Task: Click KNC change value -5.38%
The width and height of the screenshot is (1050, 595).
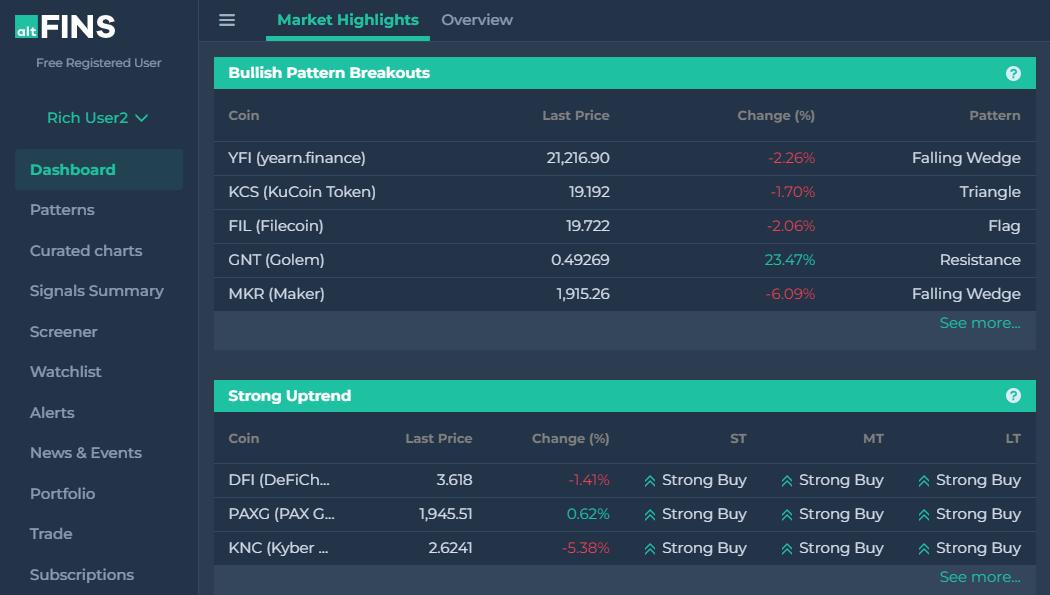Action: pos(585,548)
